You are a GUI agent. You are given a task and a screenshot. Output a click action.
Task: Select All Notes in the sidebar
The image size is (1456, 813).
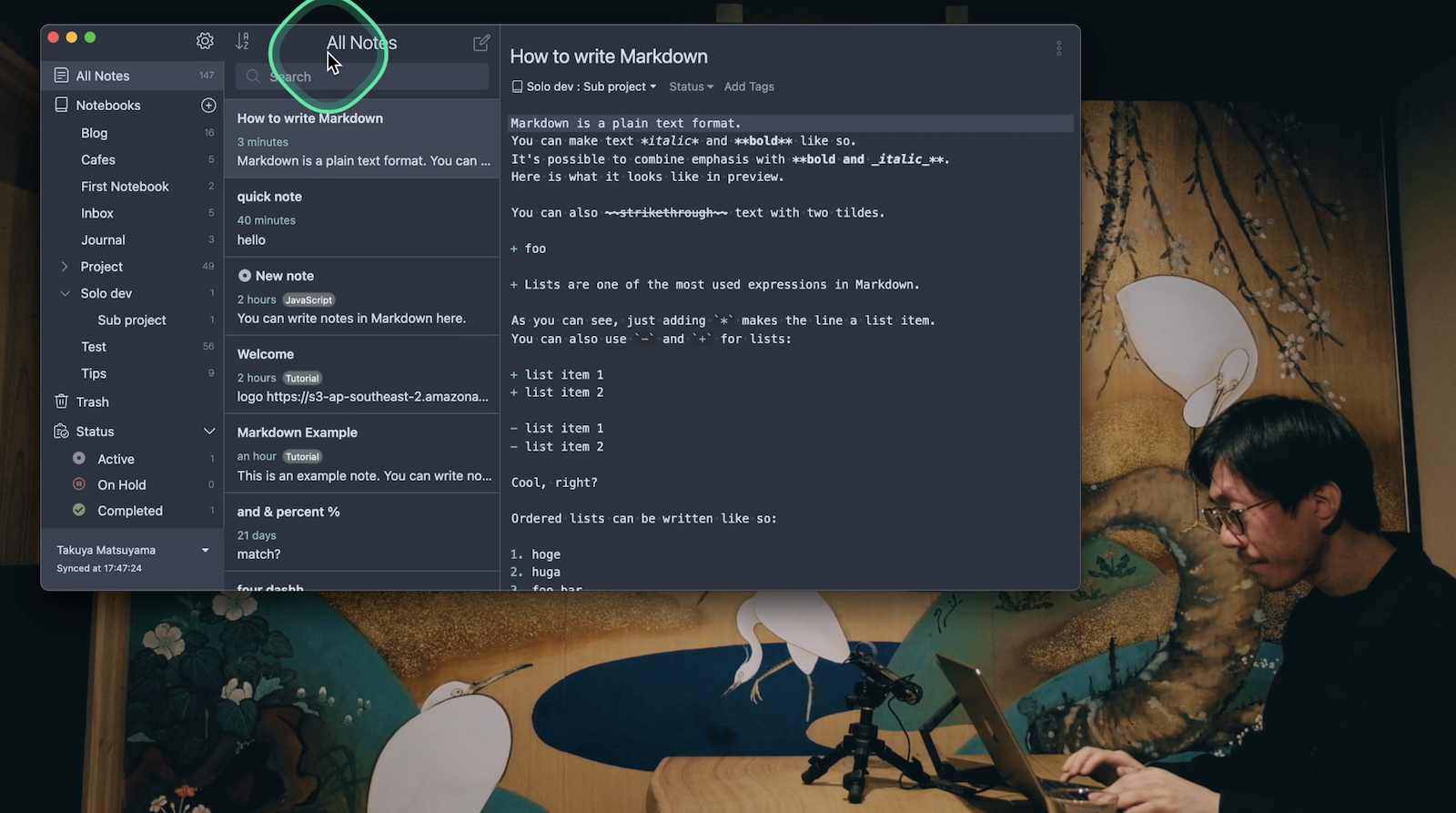point(133,76)
